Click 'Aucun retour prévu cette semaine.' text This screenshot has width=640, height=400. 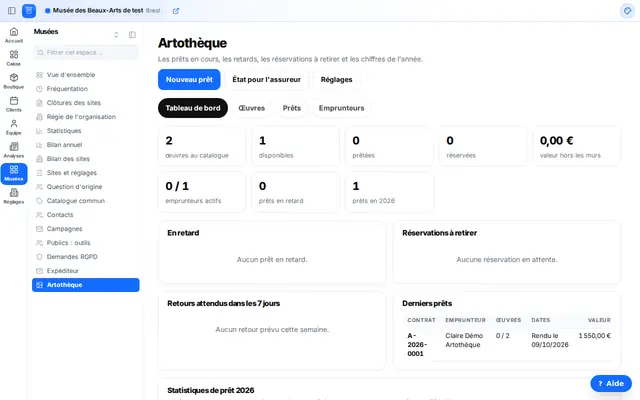tap(272, 329)
